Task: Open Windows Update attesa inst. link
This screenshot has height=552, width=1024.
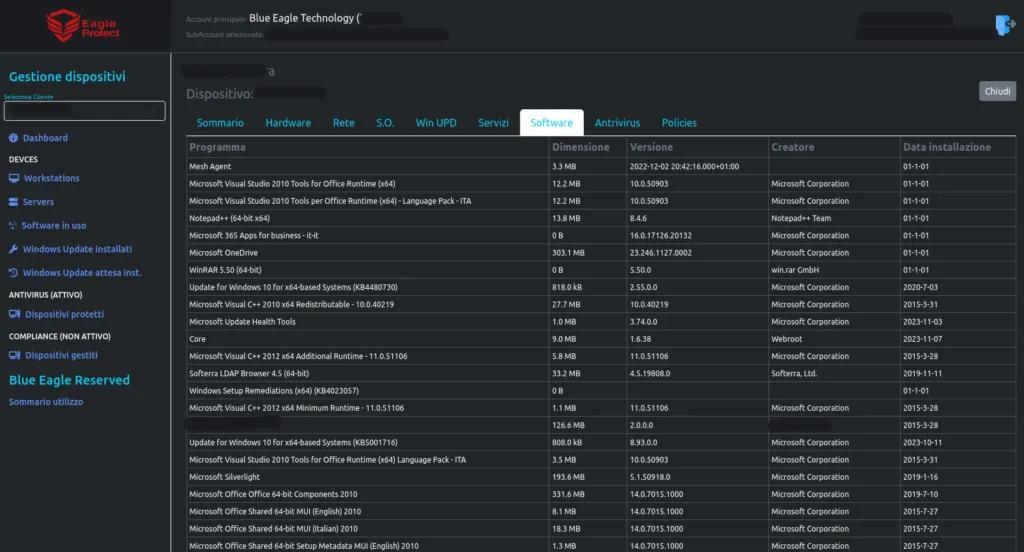Action: click(82, 272)
